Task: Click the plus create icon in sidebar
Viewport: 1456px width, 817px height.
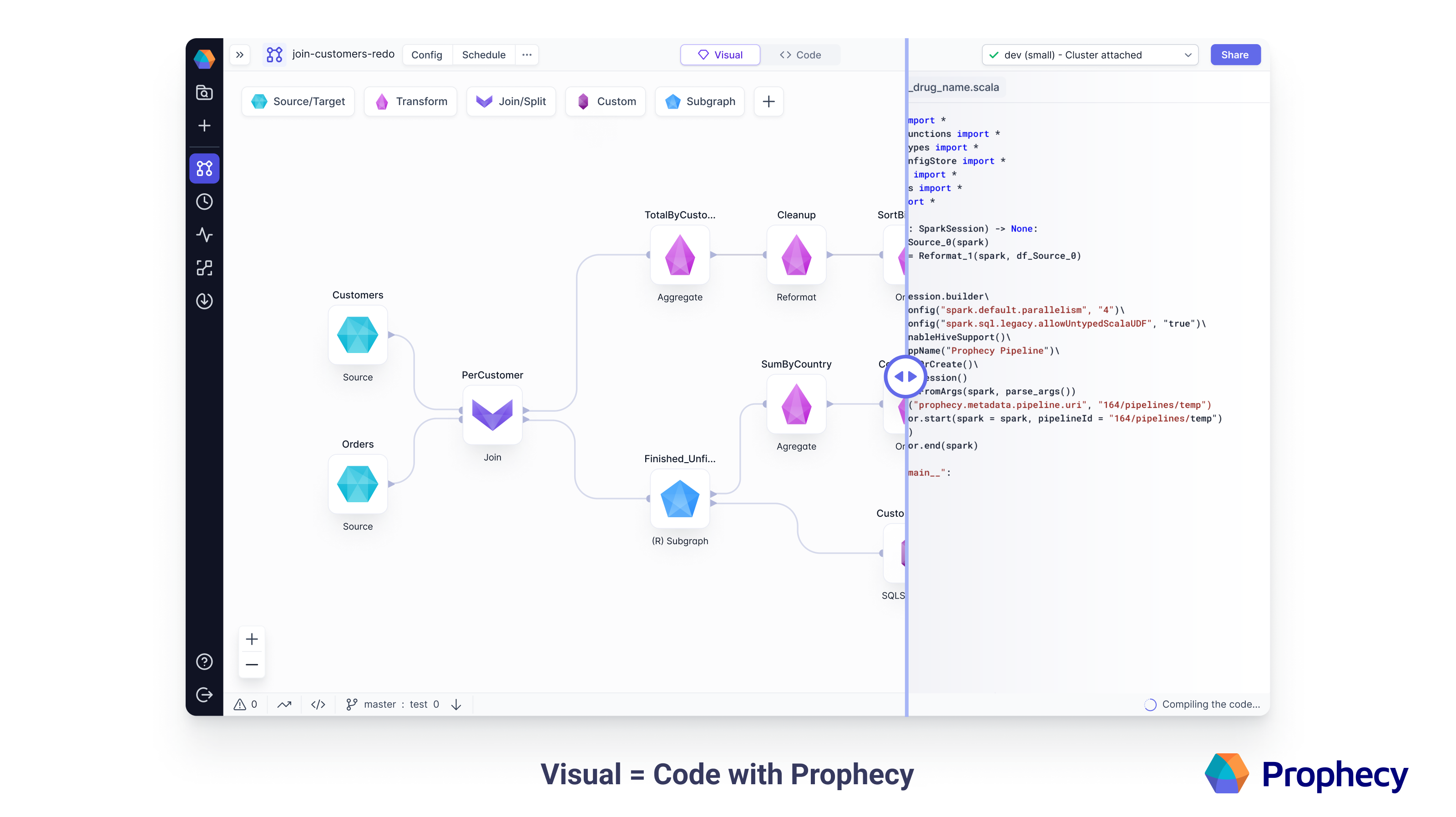Action: (x=204, y=126)
